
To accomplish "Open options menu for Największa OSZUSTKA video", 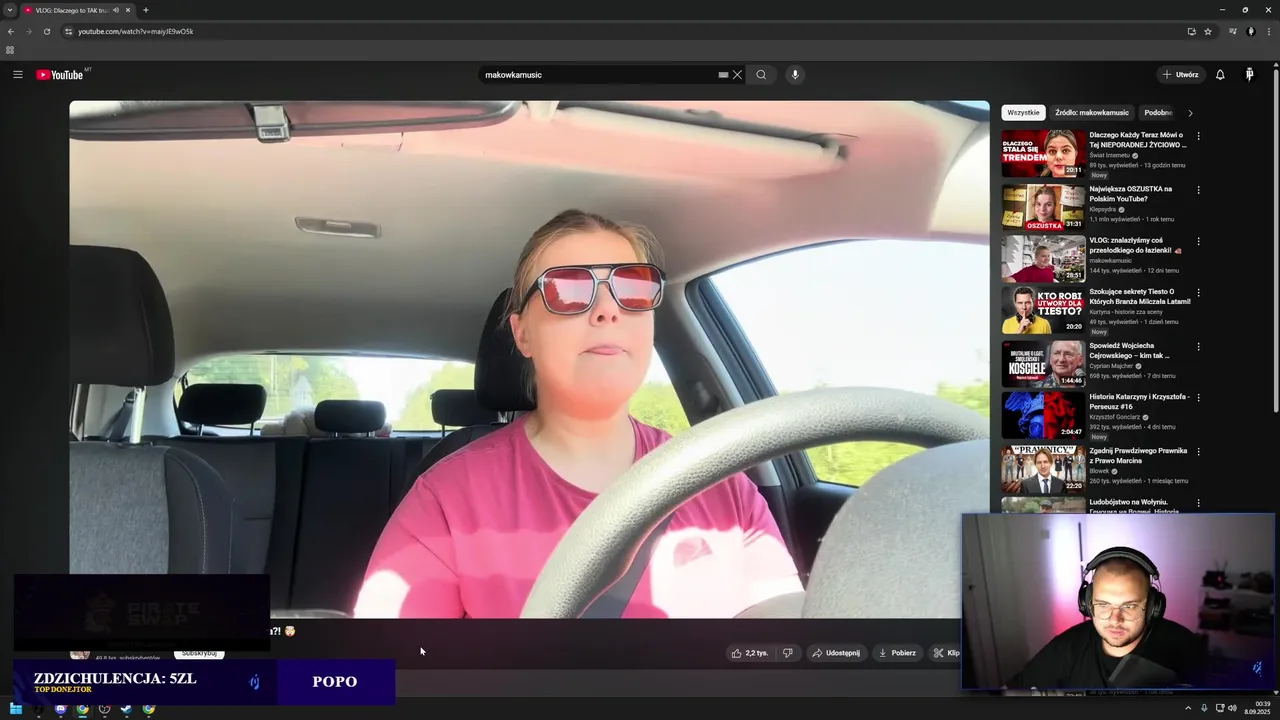I will [x=1198, y=190].
